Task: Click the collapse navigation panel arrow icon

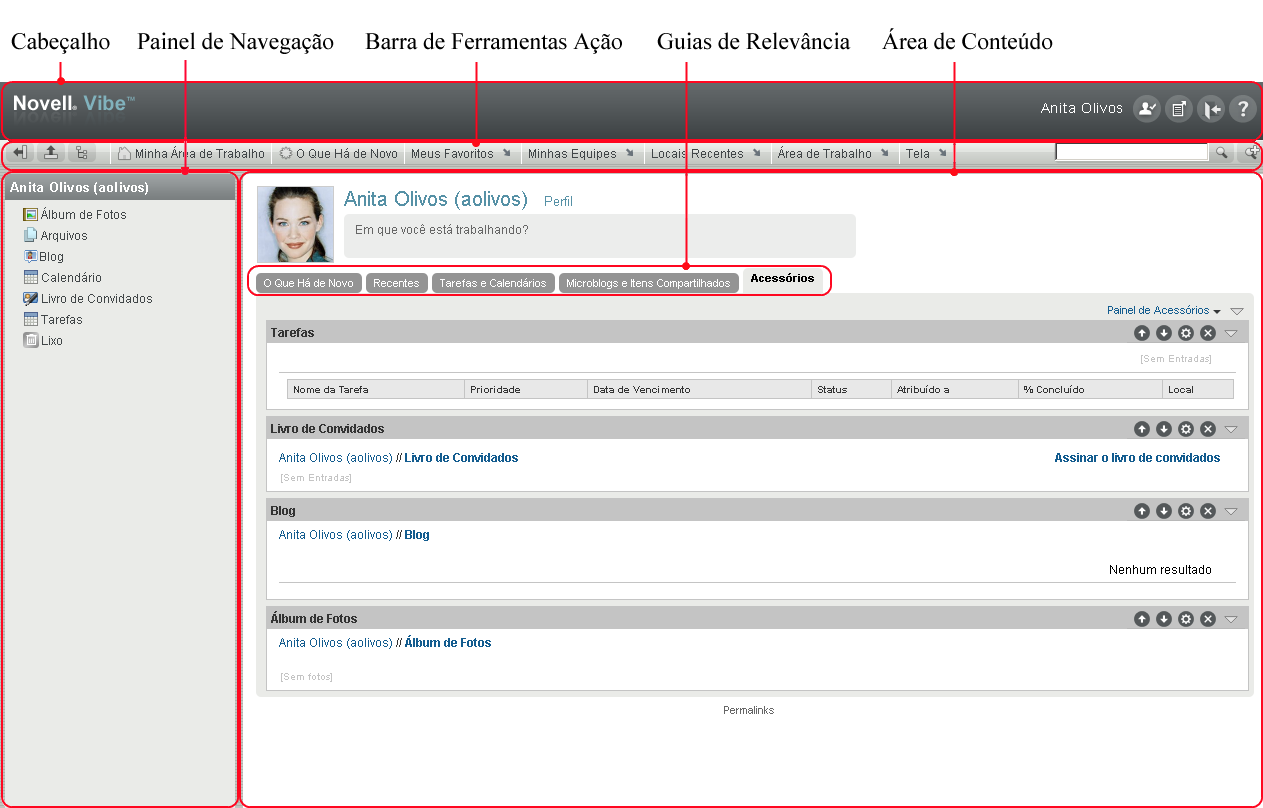Action: click(x=20, y=153)
